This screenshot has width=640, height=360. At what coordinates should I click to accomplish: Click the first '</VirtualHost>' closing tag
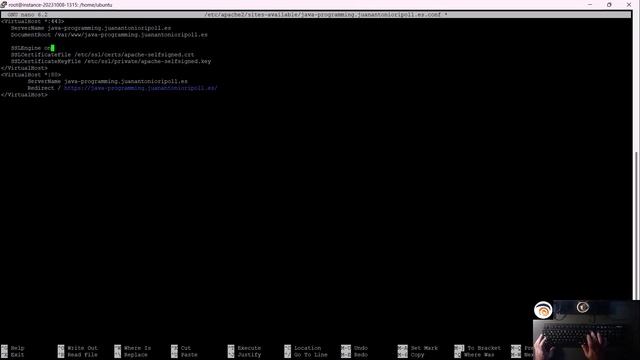pos(24,68)
